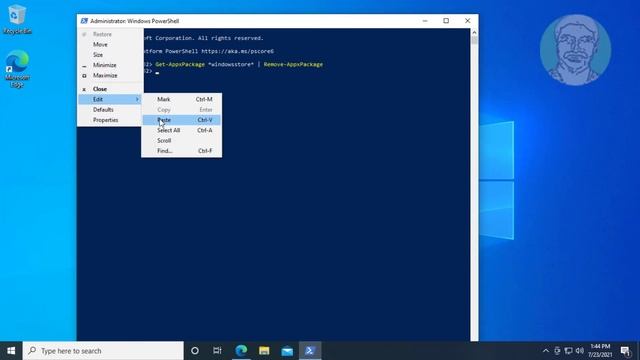Image resolution: width=640 pixels, height=360 pixels.
Task: Open the PowerShell window system menu icon
Action: (x=84, y=21)
